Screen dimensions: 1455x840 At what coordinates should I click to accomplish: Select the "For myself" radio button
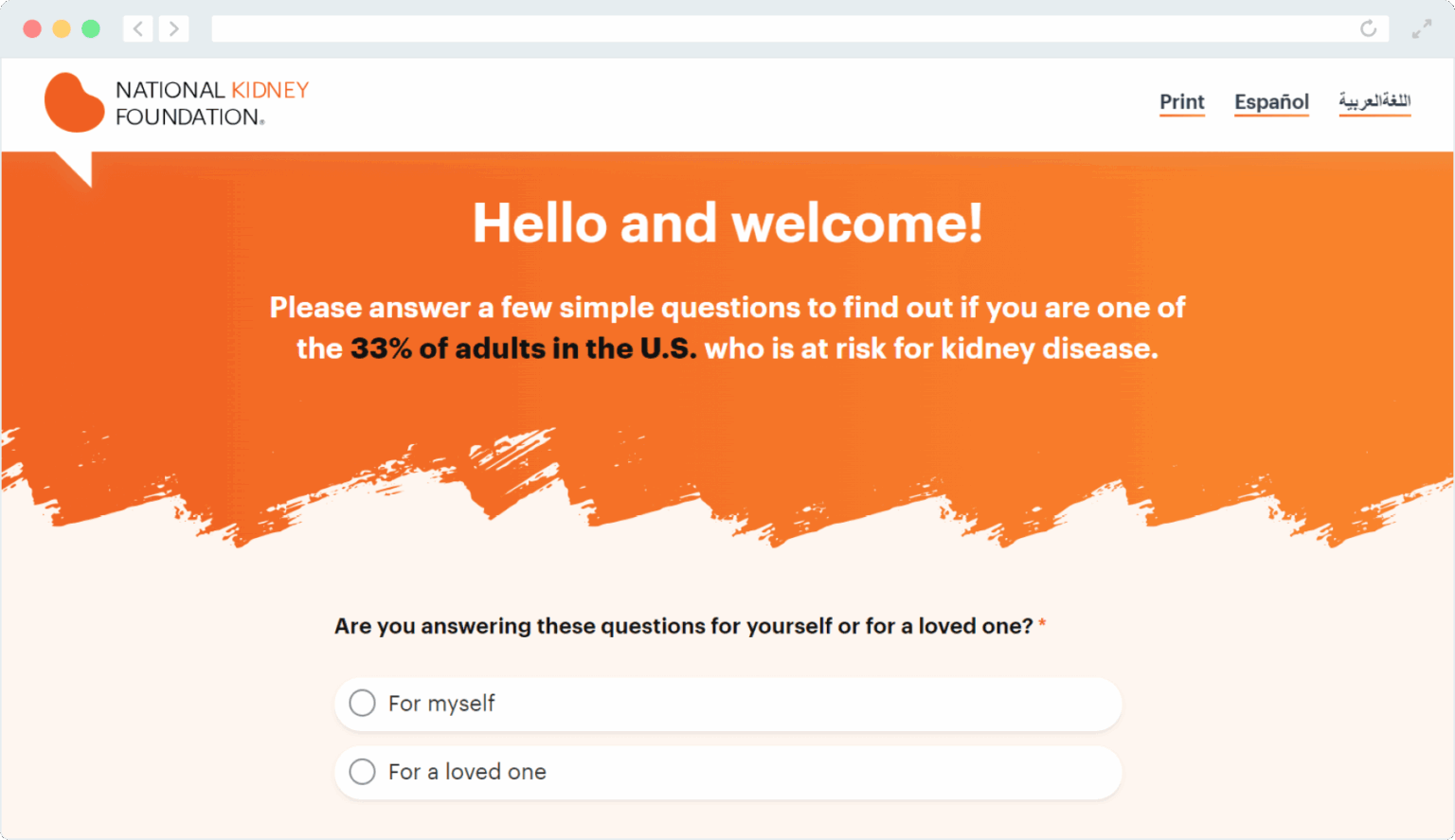click(362, 703)
